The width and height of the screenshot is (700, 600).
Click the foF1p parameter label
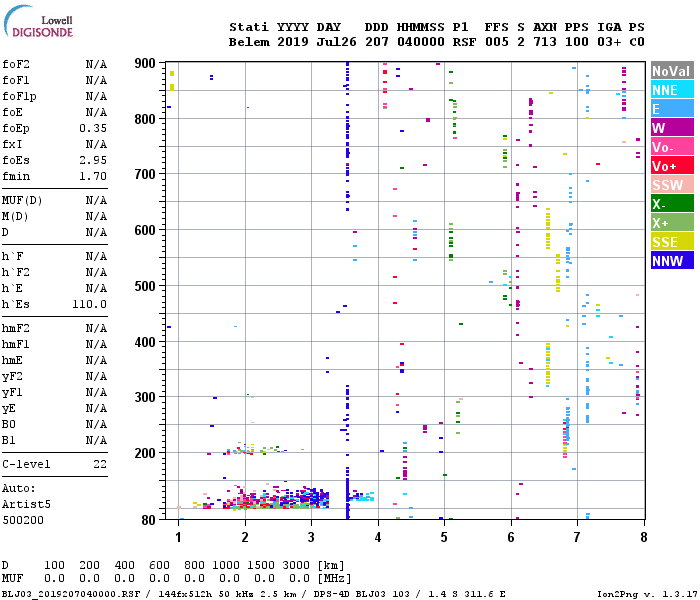click(19, 96)
